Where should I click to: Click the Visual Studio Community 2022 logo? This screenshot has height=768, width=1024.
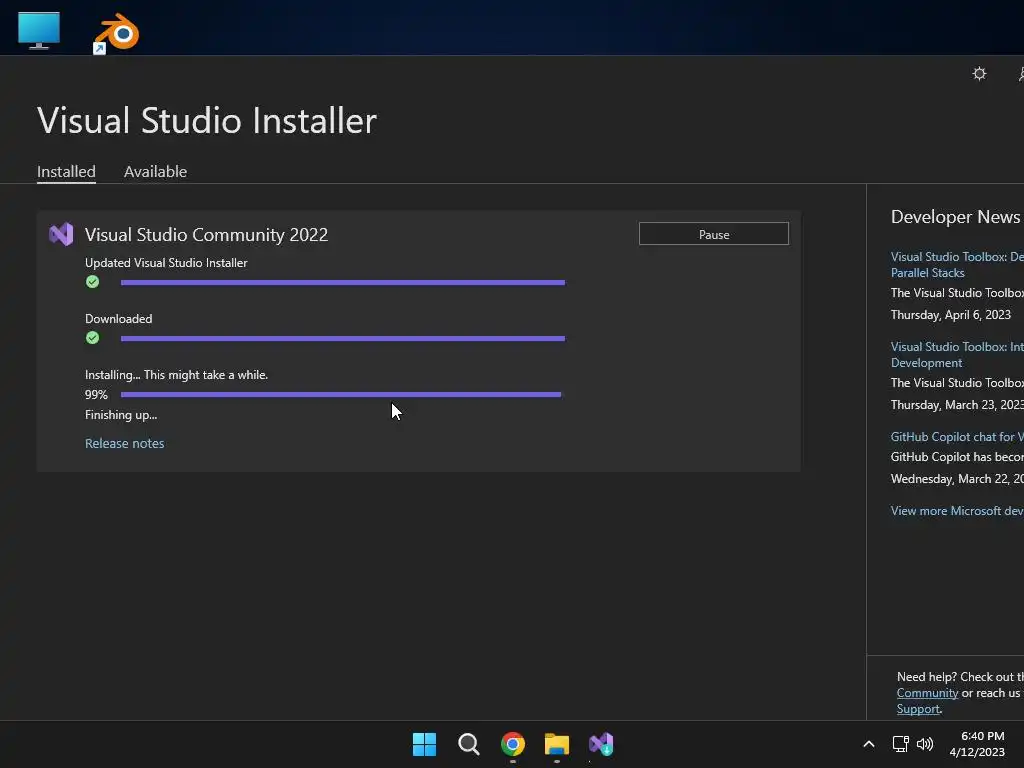coord(61,234)
